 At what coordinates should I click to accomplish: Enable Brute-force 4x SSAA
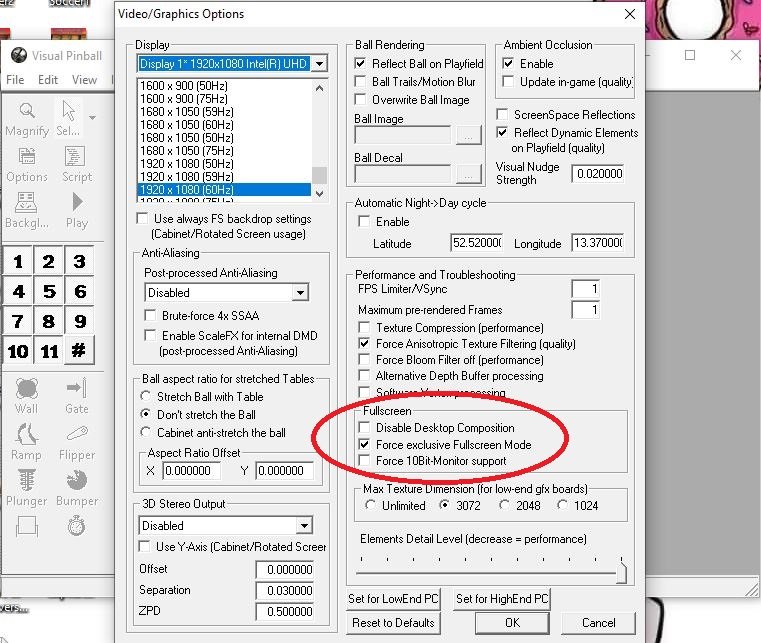150,315
